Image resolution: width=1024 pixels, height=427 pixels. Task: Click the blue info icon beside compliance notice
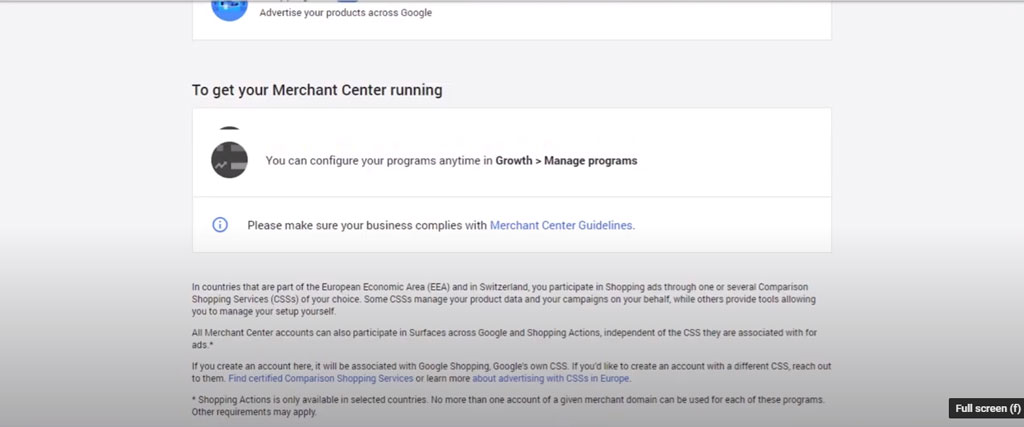coord(220,225)
